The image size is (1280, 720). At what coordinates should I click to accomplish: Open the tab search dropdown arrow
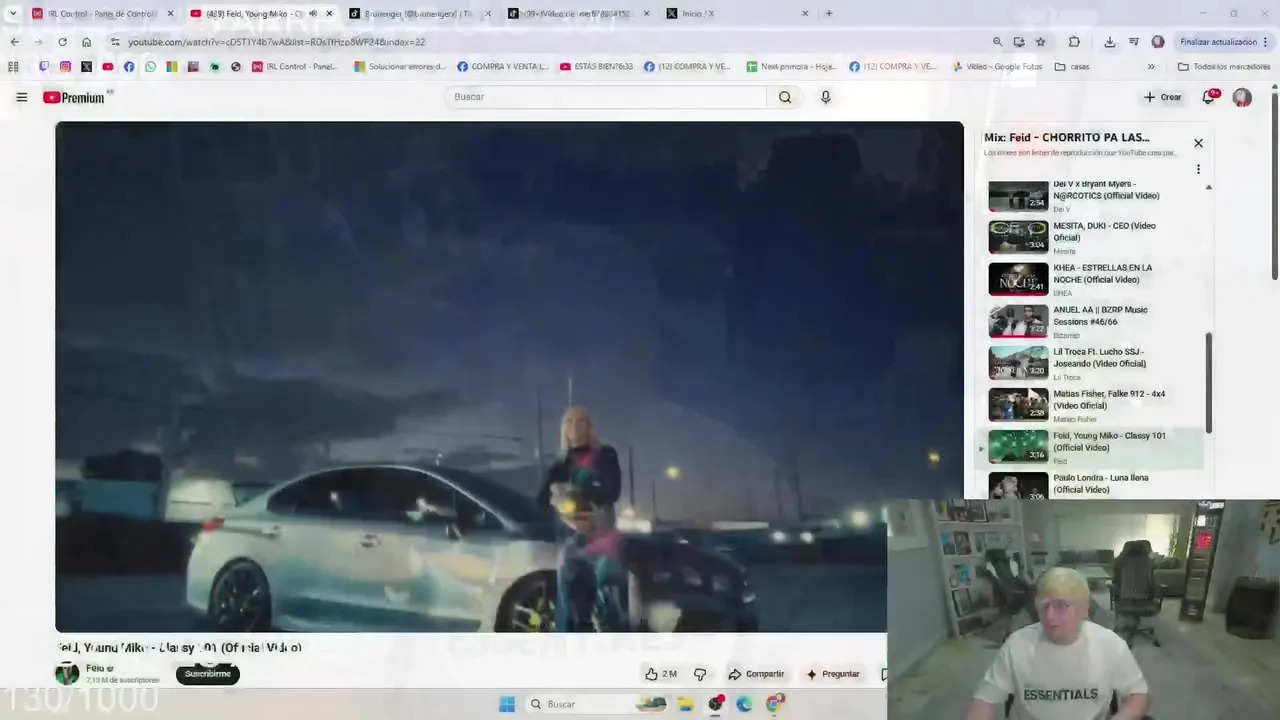click(x=12, y=14)
